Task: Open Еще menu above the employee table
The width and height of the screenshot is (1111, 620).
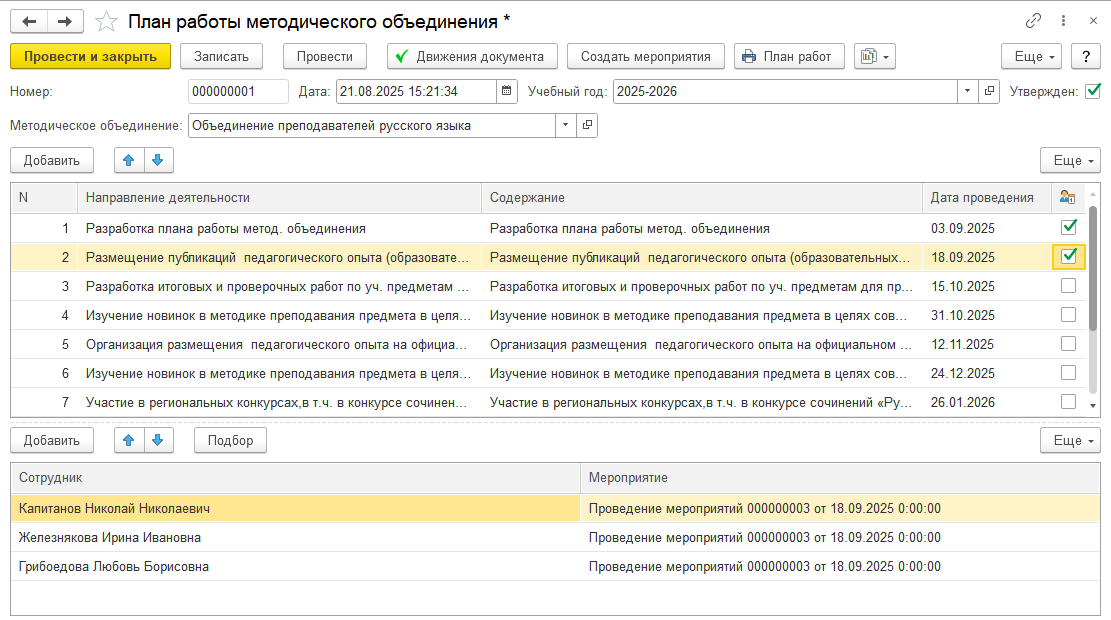Action: [x=1070, y=440]
